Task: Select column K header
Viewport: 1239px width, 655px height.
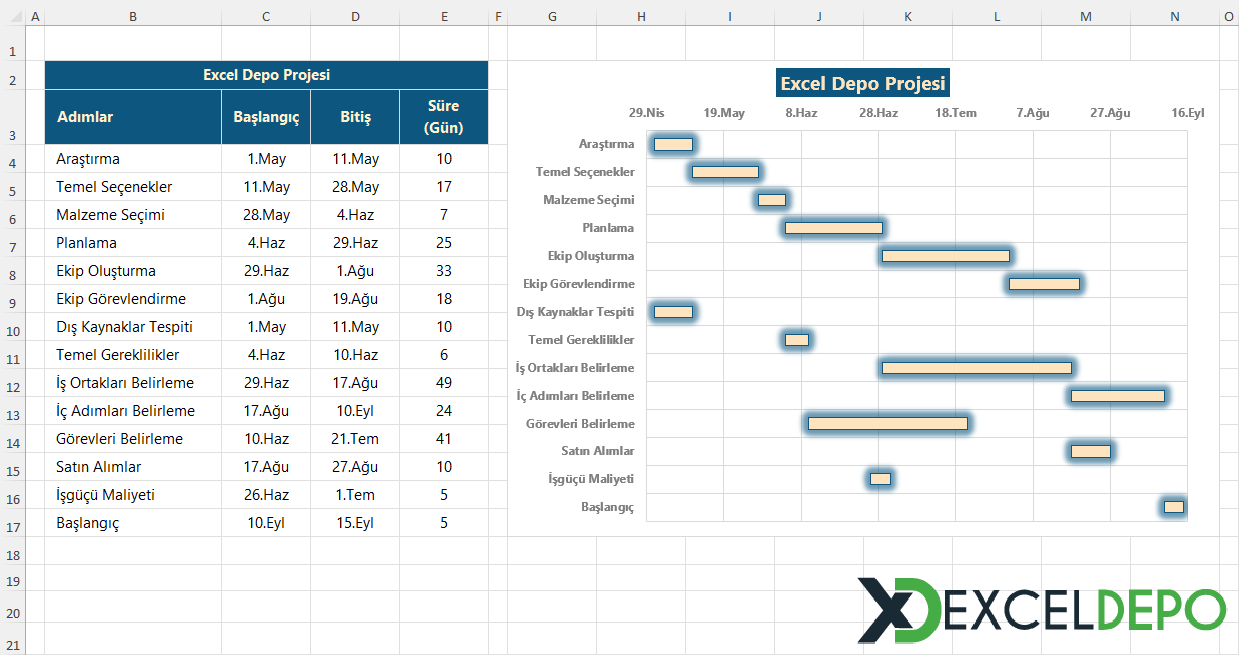Action: tap(907, 16)
